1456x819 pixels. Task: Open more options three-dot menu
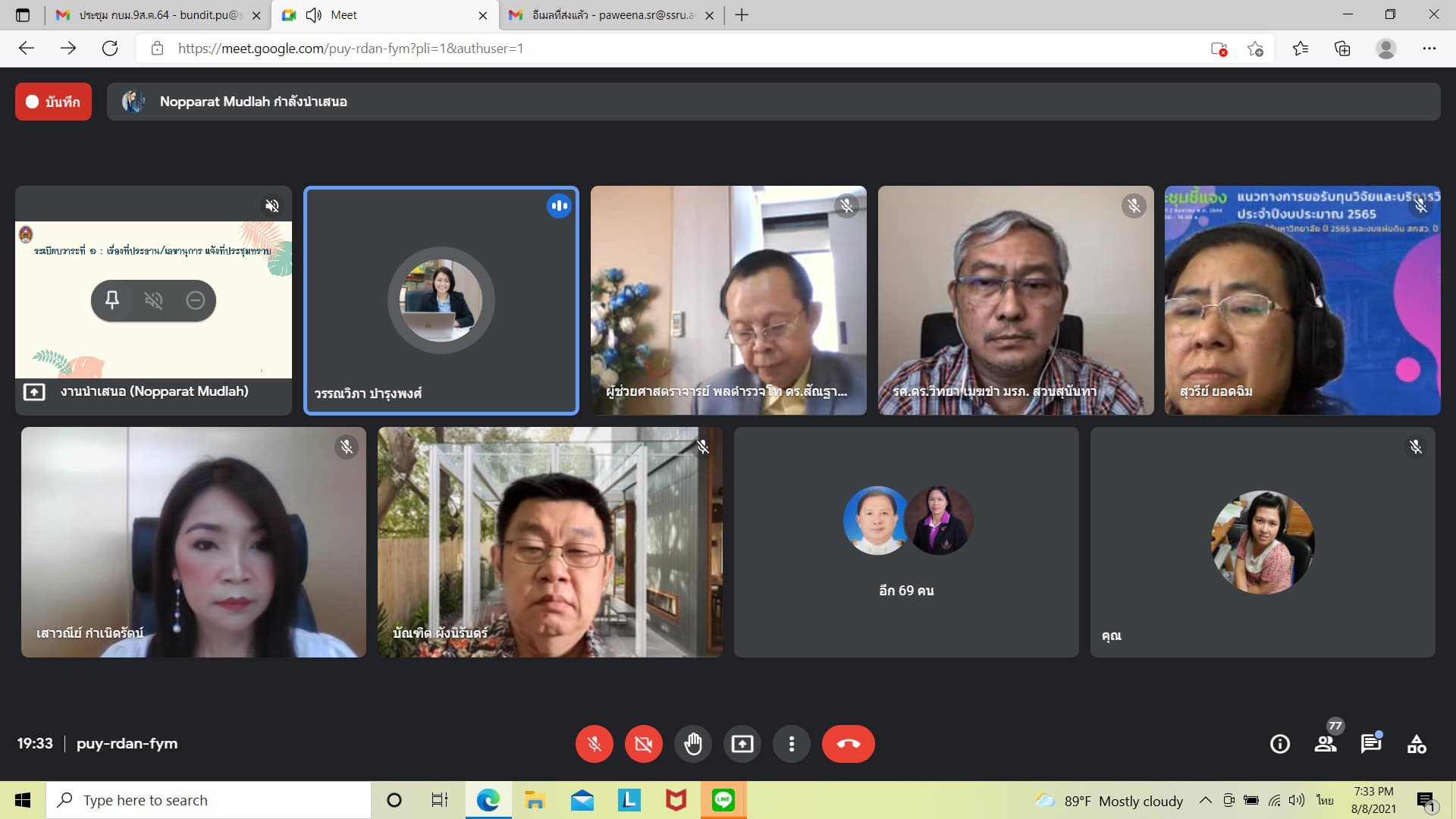(x=791, y=744)
